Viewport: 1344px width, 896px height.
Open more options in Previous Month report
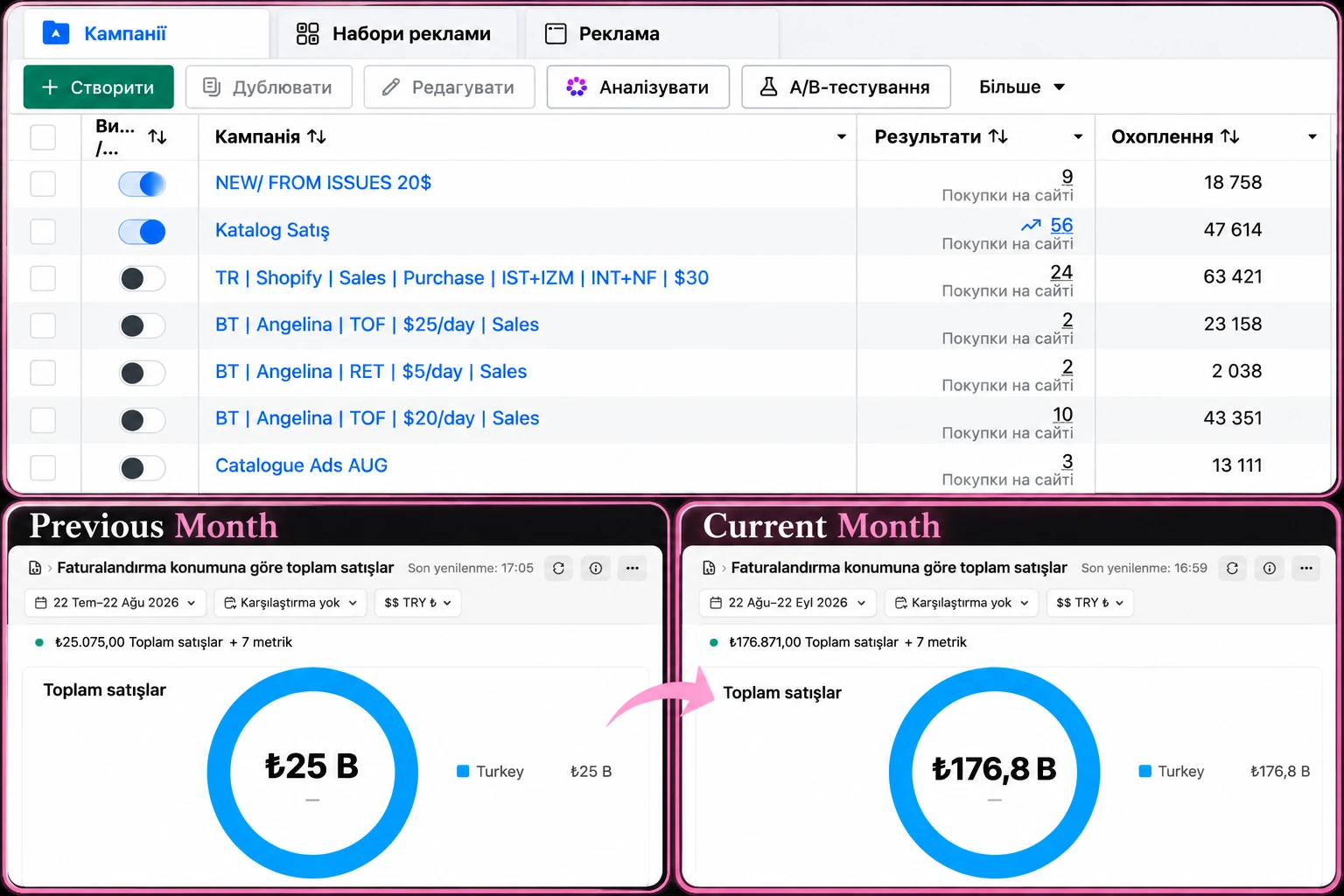coord(633,568)
